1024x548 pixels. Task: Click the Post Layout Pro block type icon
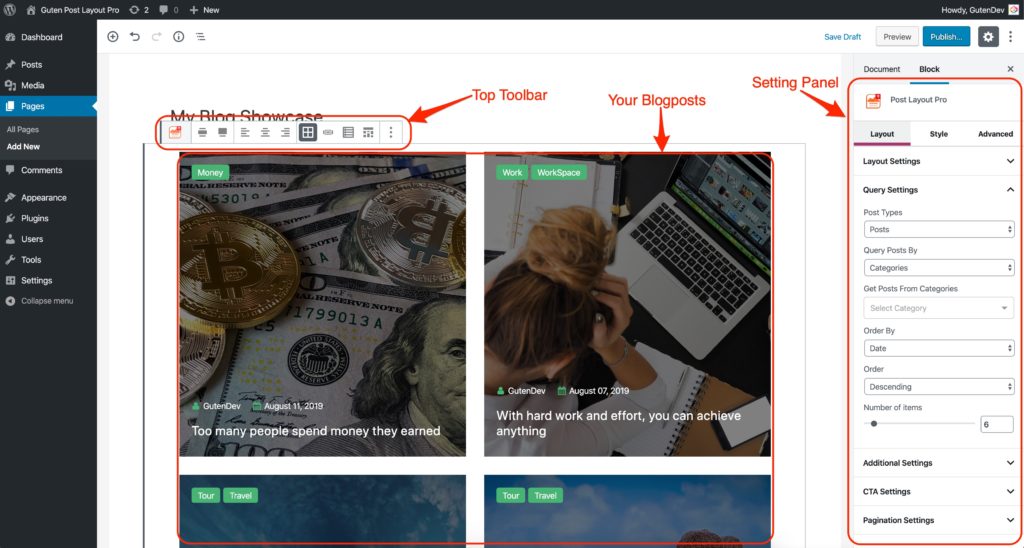pos(175,133)
